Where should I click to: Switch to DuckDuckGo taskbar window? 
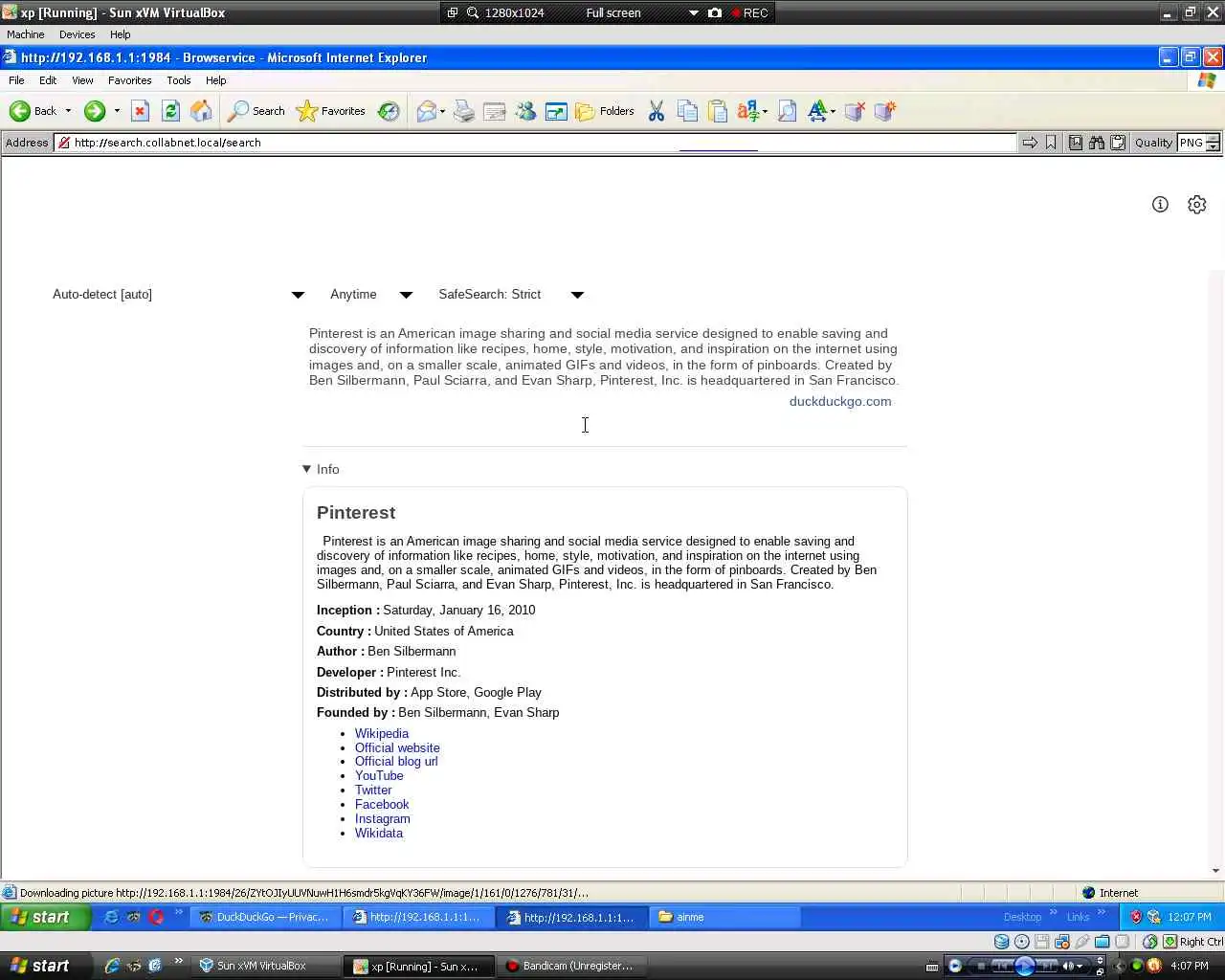(x=264, y=917)
